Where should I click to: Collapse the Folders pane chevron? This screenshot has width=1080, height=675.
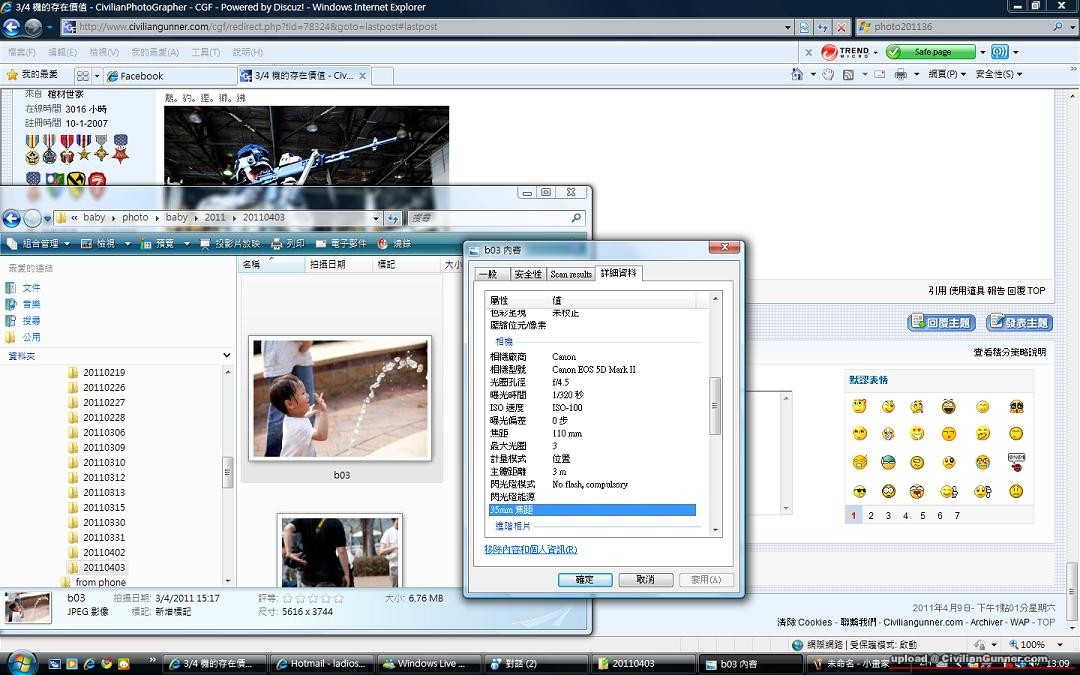coord(227,356)
